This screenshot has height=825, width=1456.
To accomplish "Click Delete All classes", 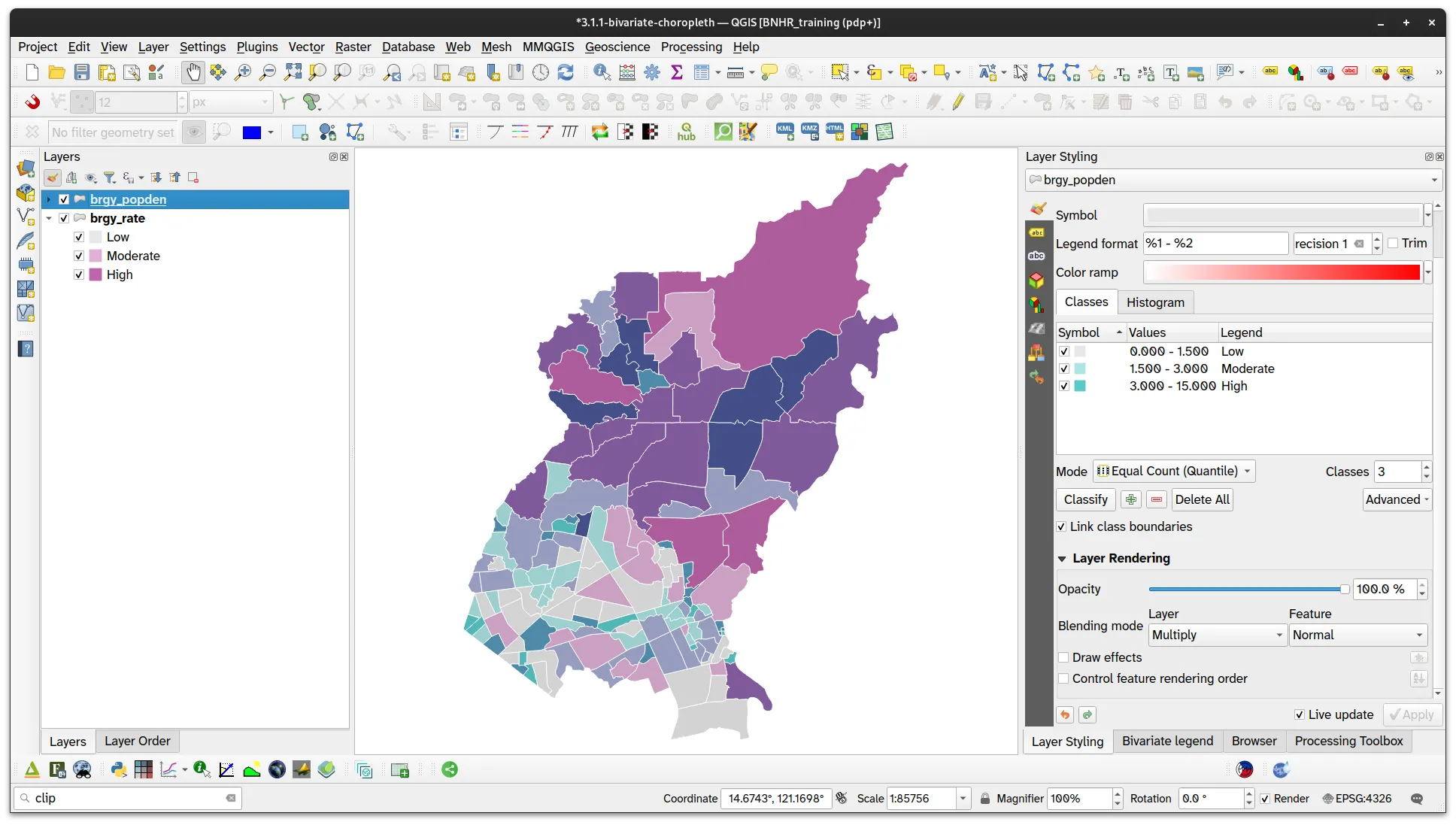I will tap(1201, 499).
